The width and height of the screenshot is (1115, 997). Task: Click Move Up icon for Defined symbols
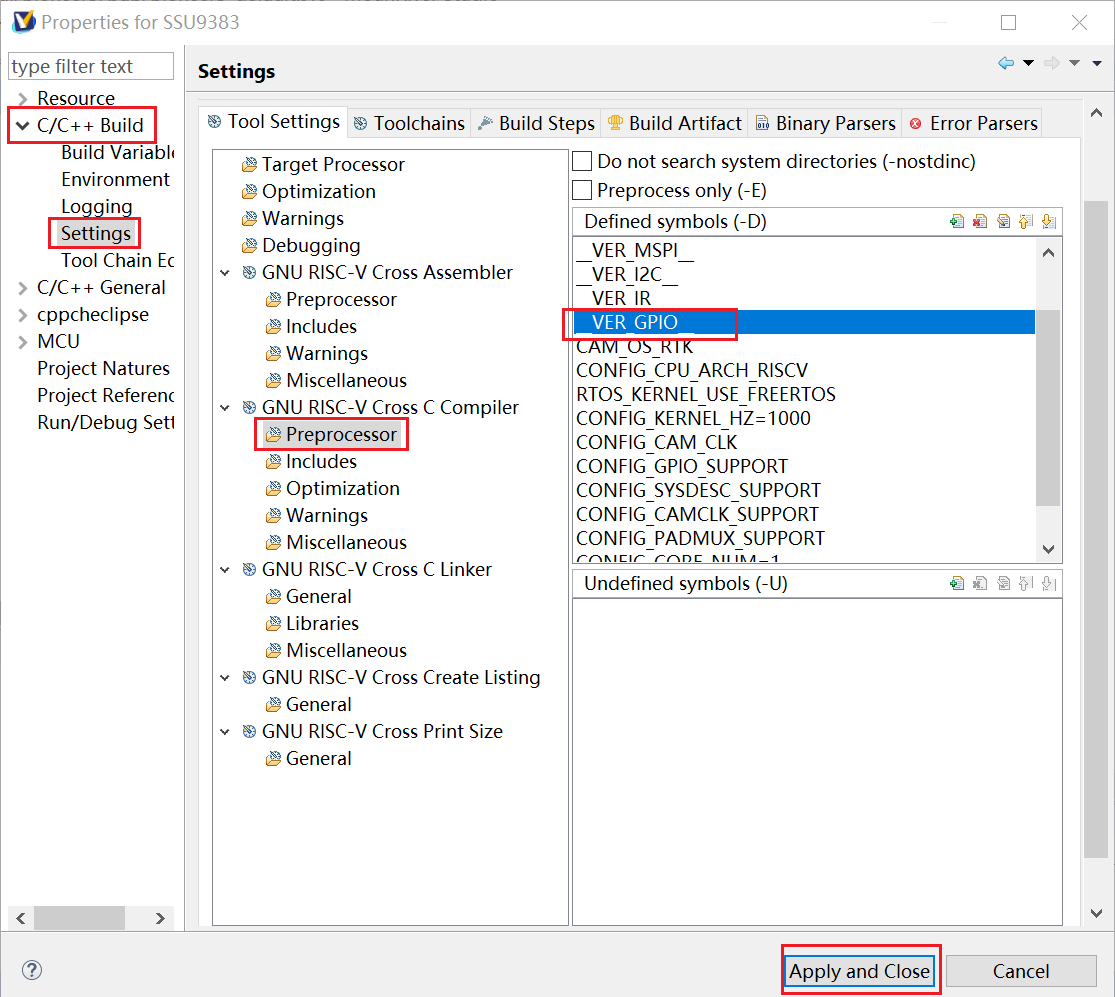click(x=1025, y=222)
